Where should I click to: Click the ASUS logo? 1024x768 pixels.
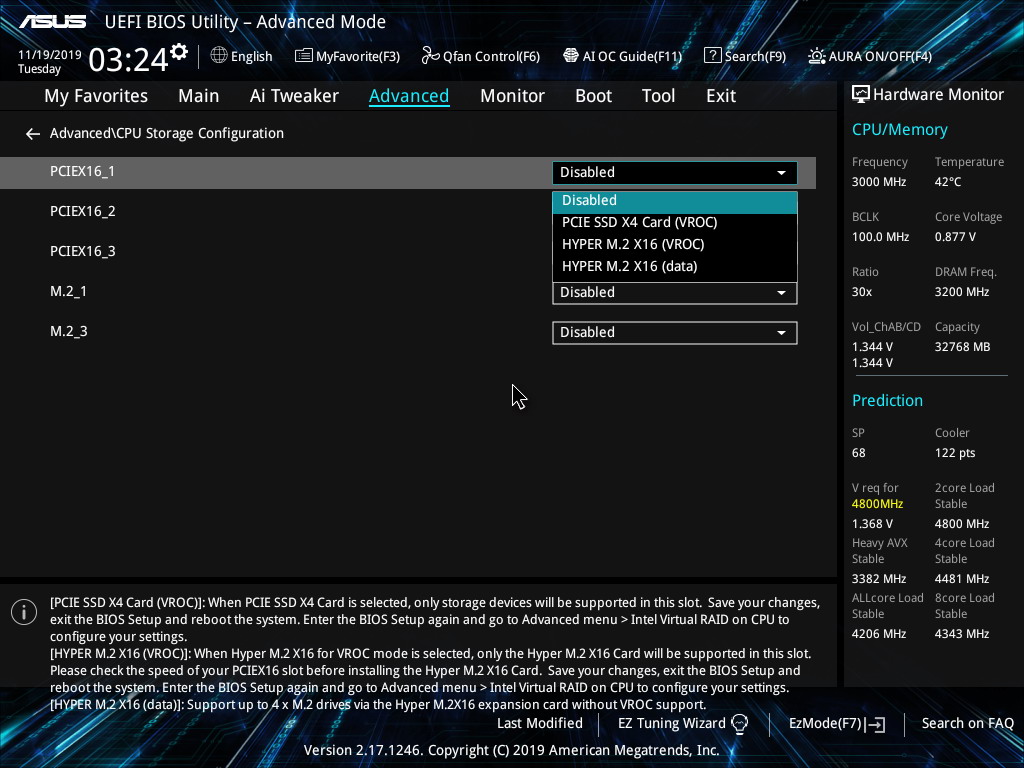tap(52, 22)
